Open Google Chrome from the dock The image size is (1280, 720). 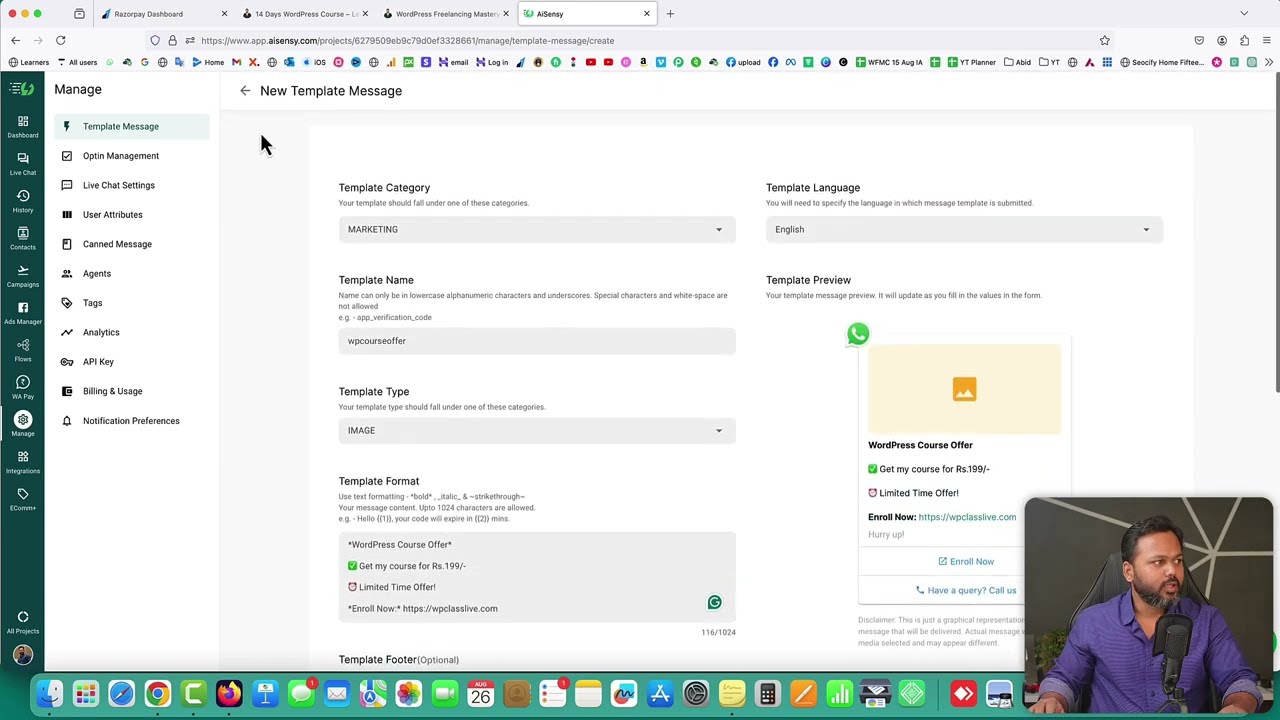(x=157, y=693)
